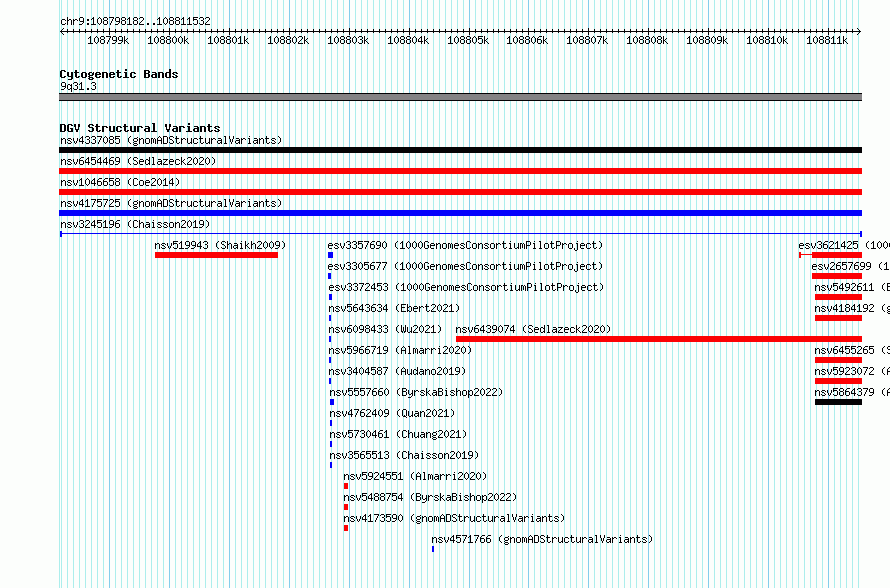Select nsv5966719 (Almarri2020) label
The image size is (890, 588).
click(400, 350)
